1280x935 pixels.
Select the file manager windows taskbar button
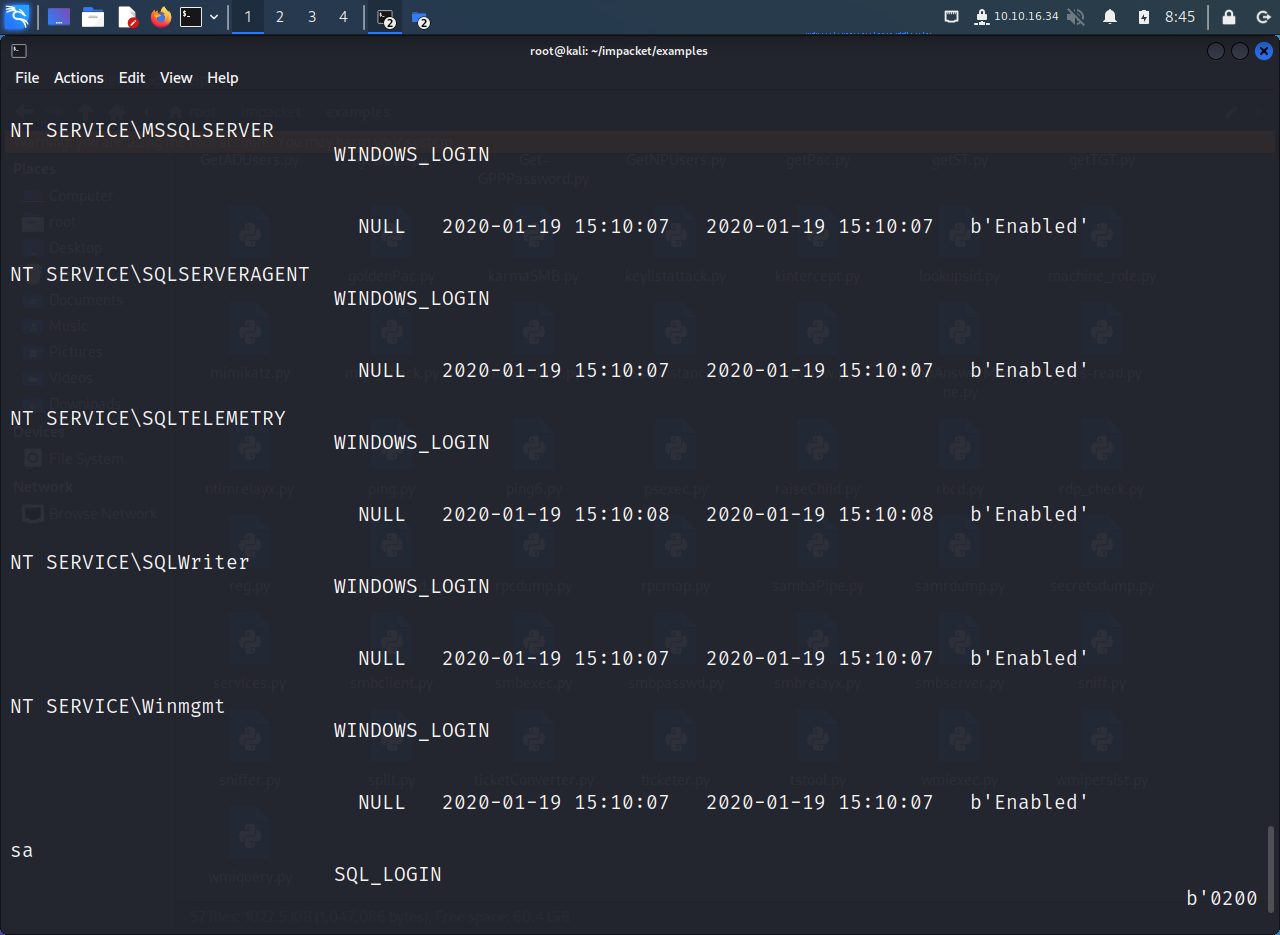pos(420,18)
